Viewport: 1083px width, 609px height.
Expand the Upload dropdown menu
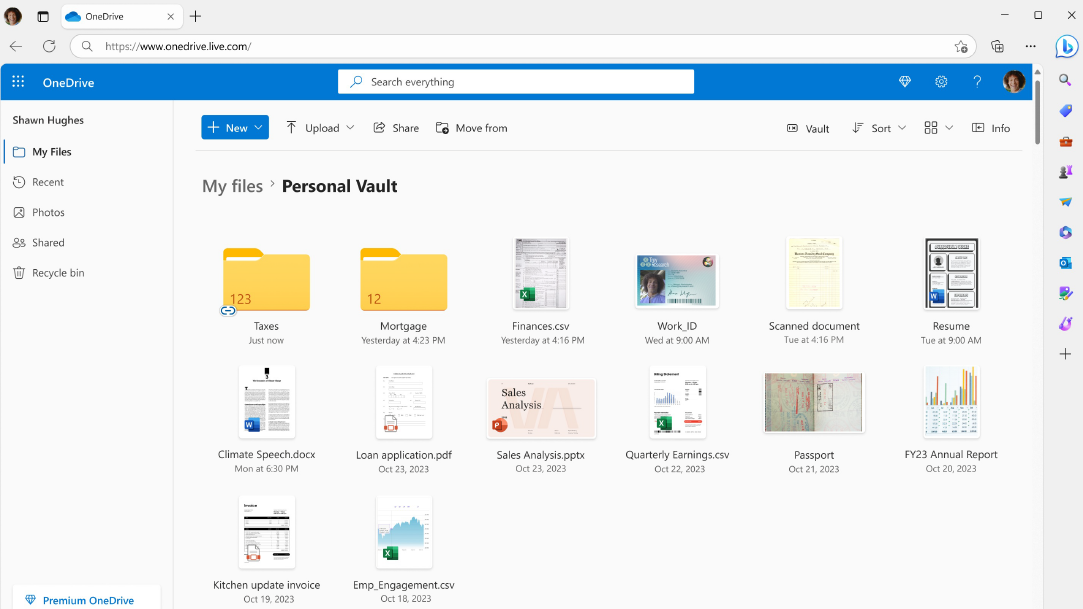[x=320, y=128]
